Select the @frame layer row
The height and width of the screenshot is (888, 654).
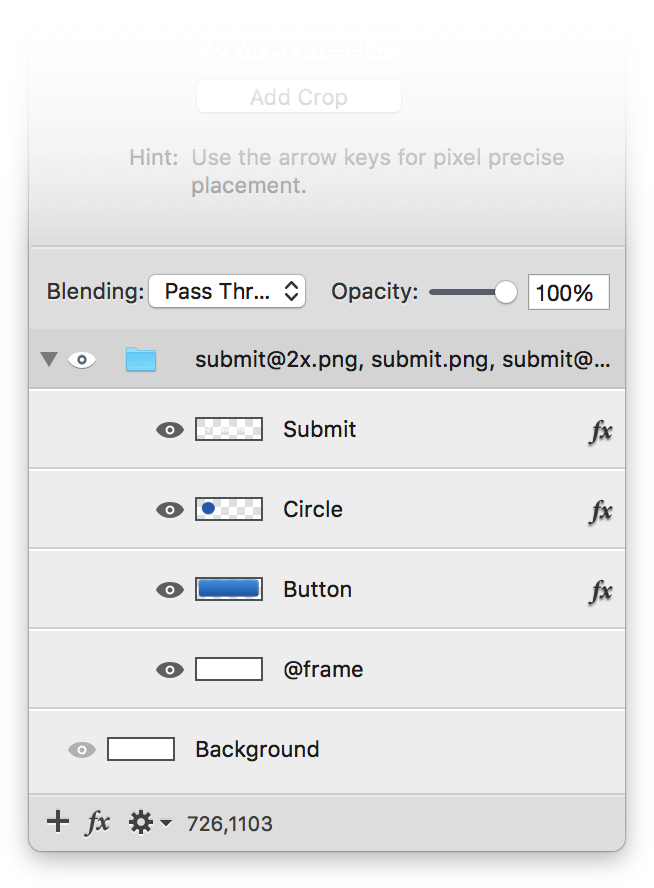pos(327,669)
